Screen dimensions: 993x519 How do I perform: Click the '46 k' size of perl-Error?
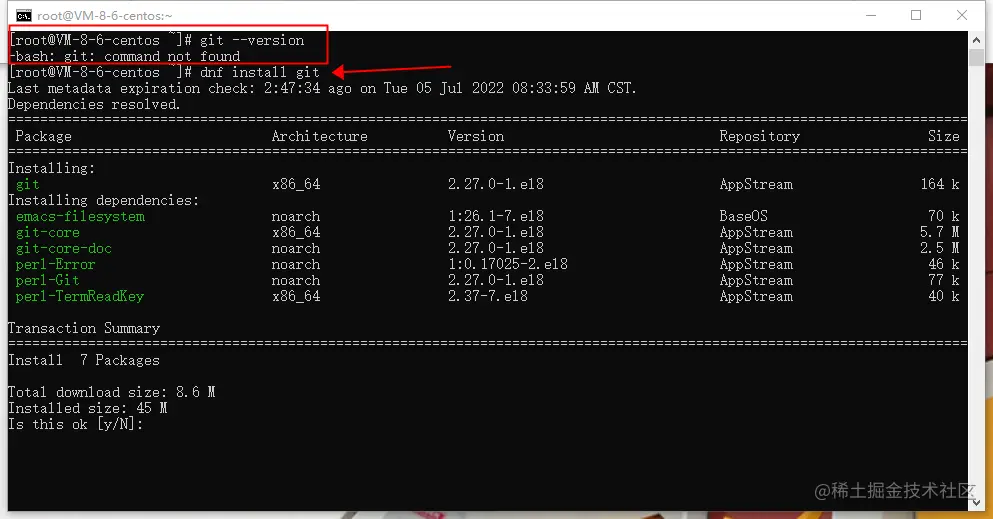pyautogui.click(x=944, y=264)
